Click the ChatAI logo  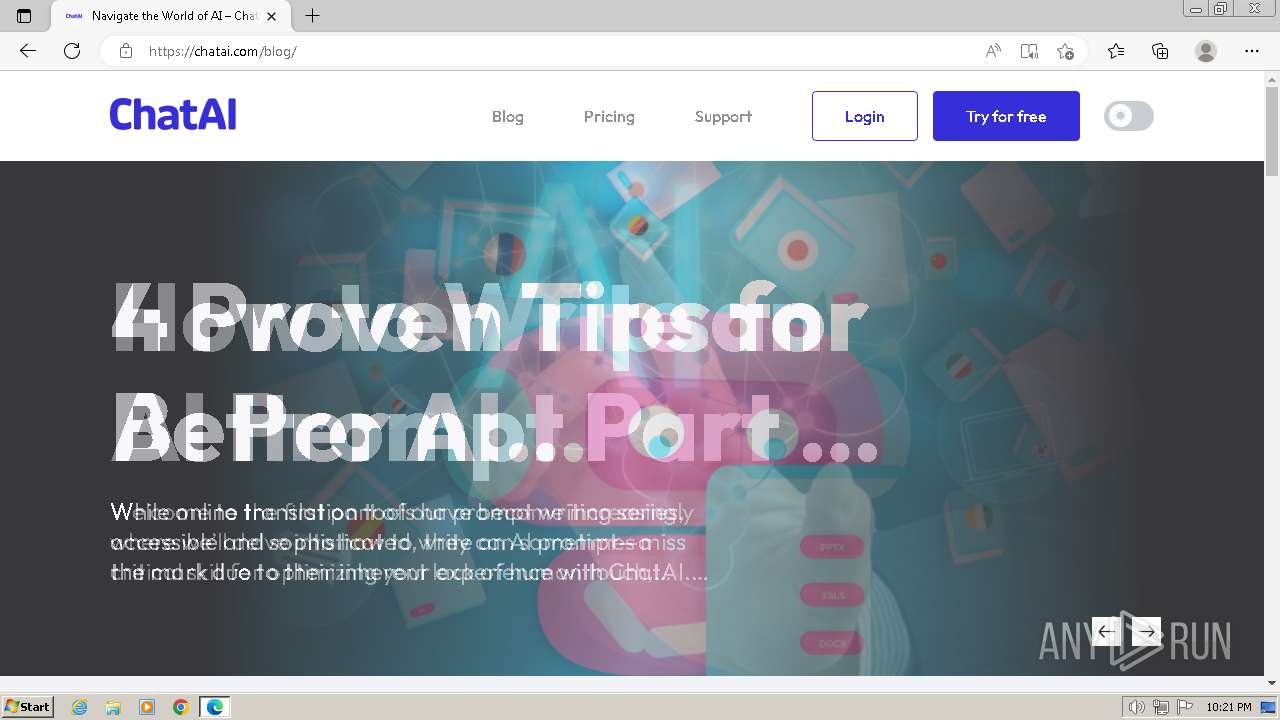173,115
